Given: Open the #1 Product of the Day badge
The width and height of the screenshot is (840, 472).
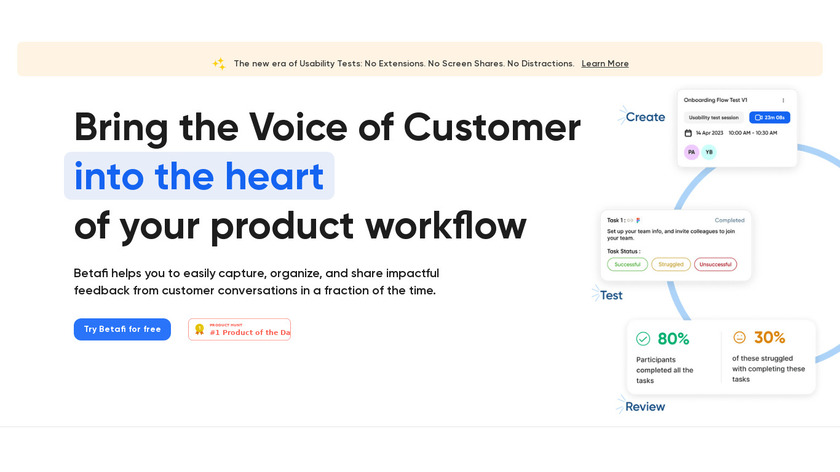Looking at the screenshot, I should (240, 330).
